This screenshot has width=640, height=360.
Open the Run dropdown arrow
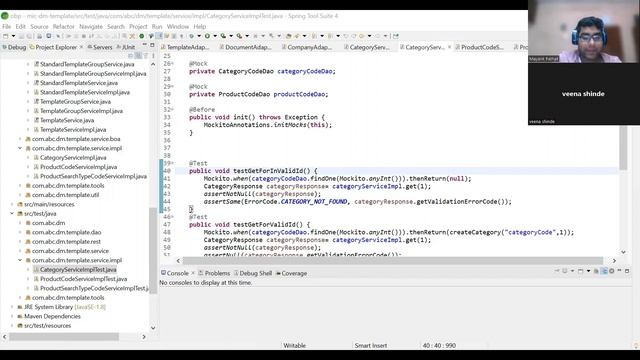point(215,36)
